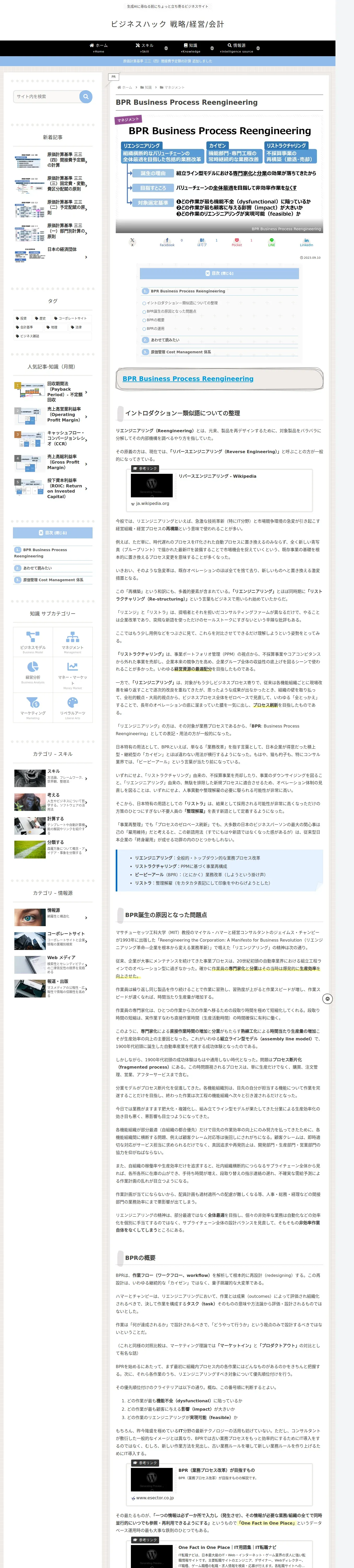Open 情報源 category chevron

pos(86,917)
